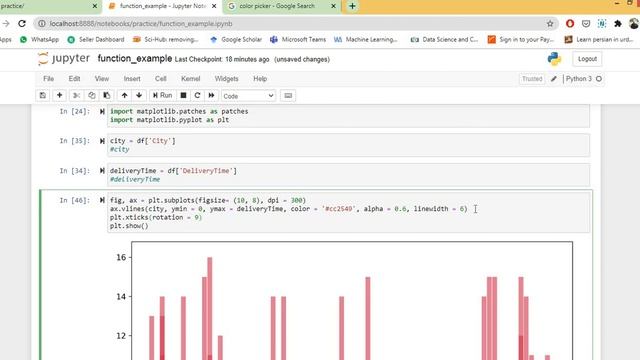The height and width of the screenshot is (360, 640).
Task: Bookmark this page with star icon
Action: 550,24
